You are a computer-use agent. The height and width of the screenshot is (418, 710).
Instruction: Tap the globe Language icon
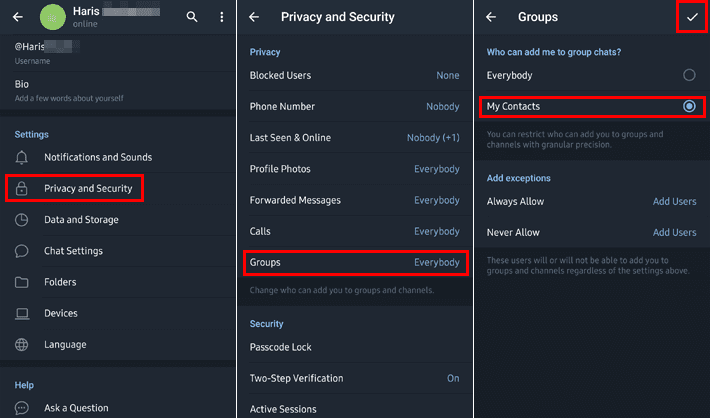pos(21,345)
